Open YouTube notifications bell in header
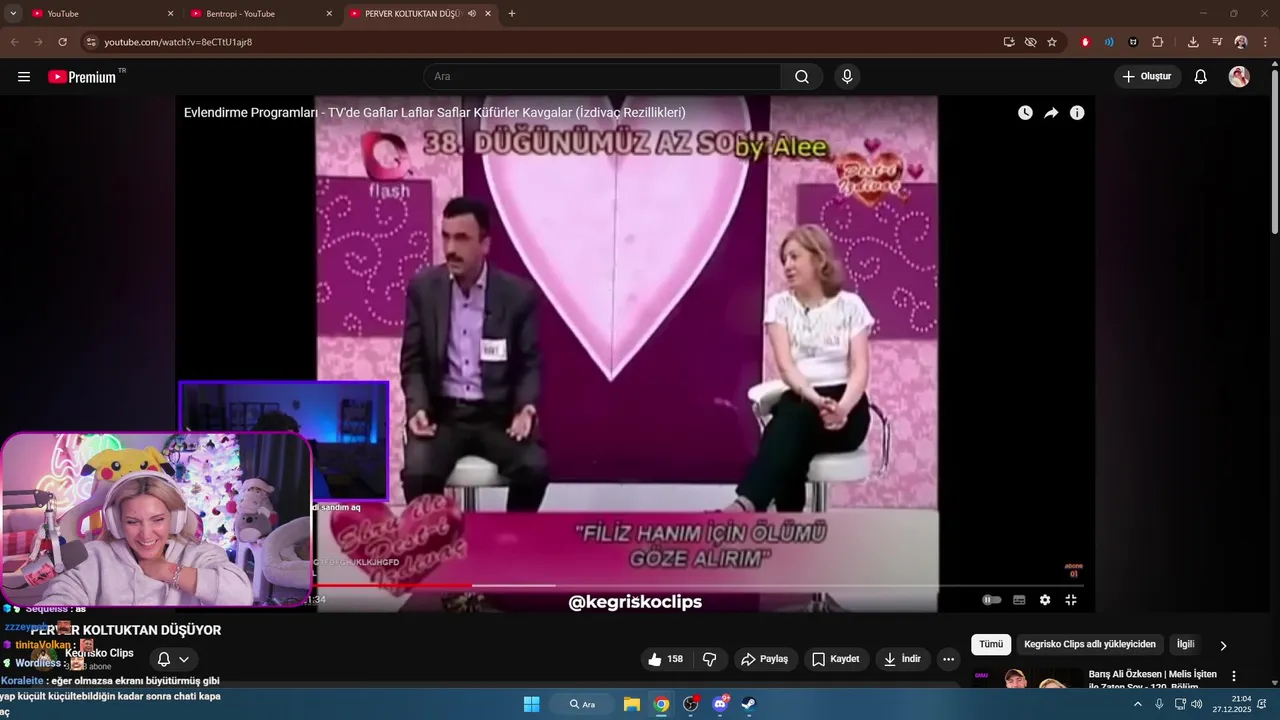 (1201, 77)
